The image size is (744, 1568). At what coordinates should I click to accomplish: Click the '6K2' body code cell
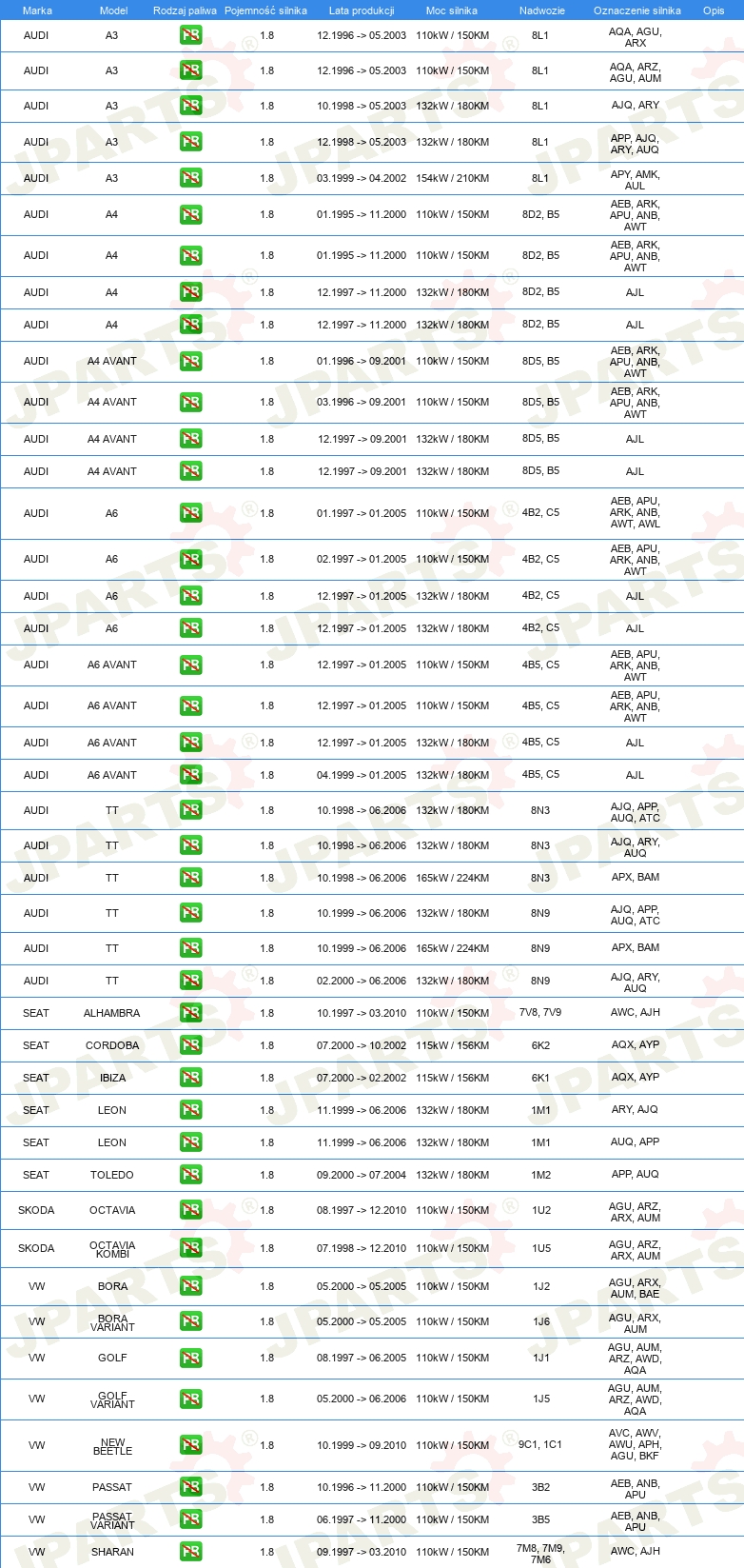(540, 1044)
